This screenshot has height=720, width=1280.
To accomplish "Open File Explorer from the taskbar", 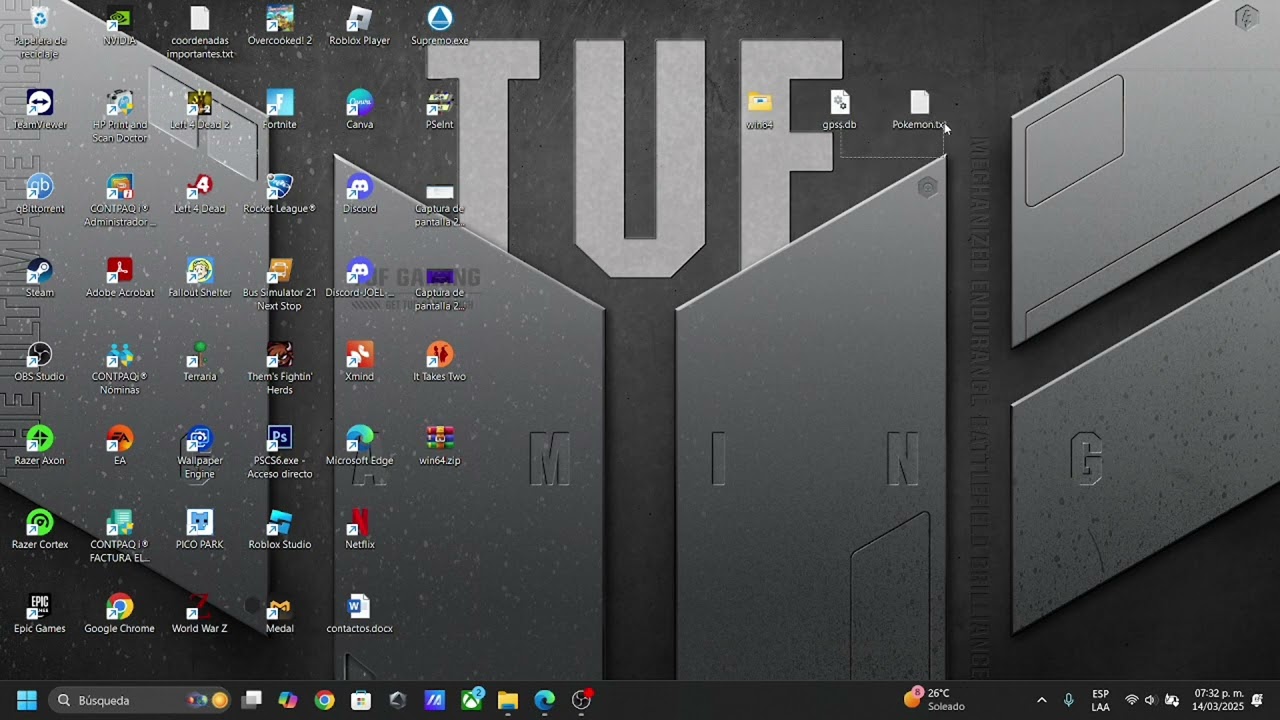I will pos(508,700).
